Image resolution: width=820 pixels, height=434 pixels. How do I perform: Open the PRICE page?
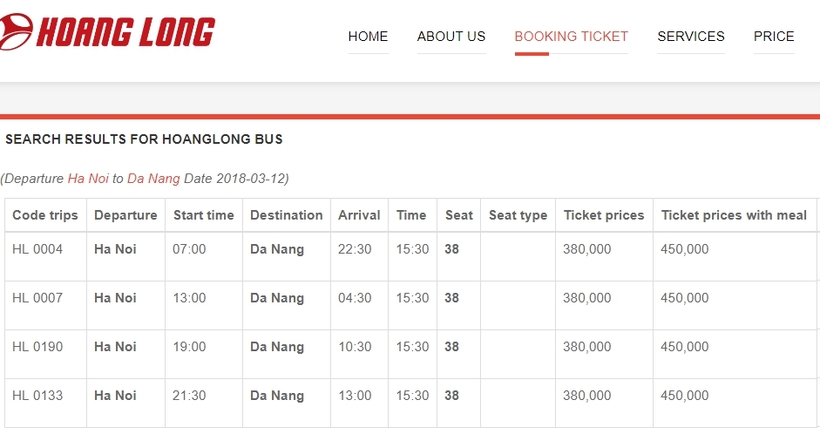pos(774,36)
